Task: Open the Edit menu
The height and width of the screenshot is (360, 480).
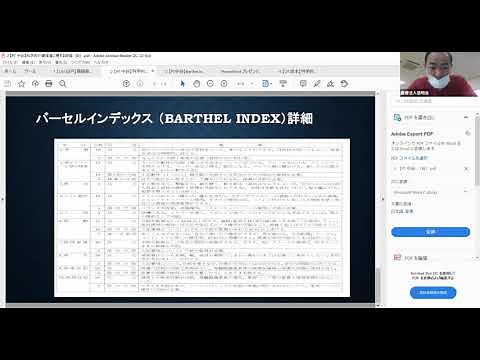Action: pyautogui.click(x=28, y=62)
